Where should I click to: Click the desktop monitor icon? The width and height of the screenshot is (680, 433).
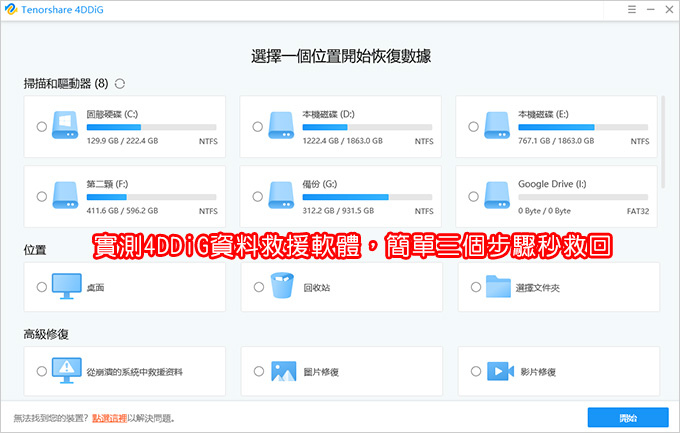(66, 286)
